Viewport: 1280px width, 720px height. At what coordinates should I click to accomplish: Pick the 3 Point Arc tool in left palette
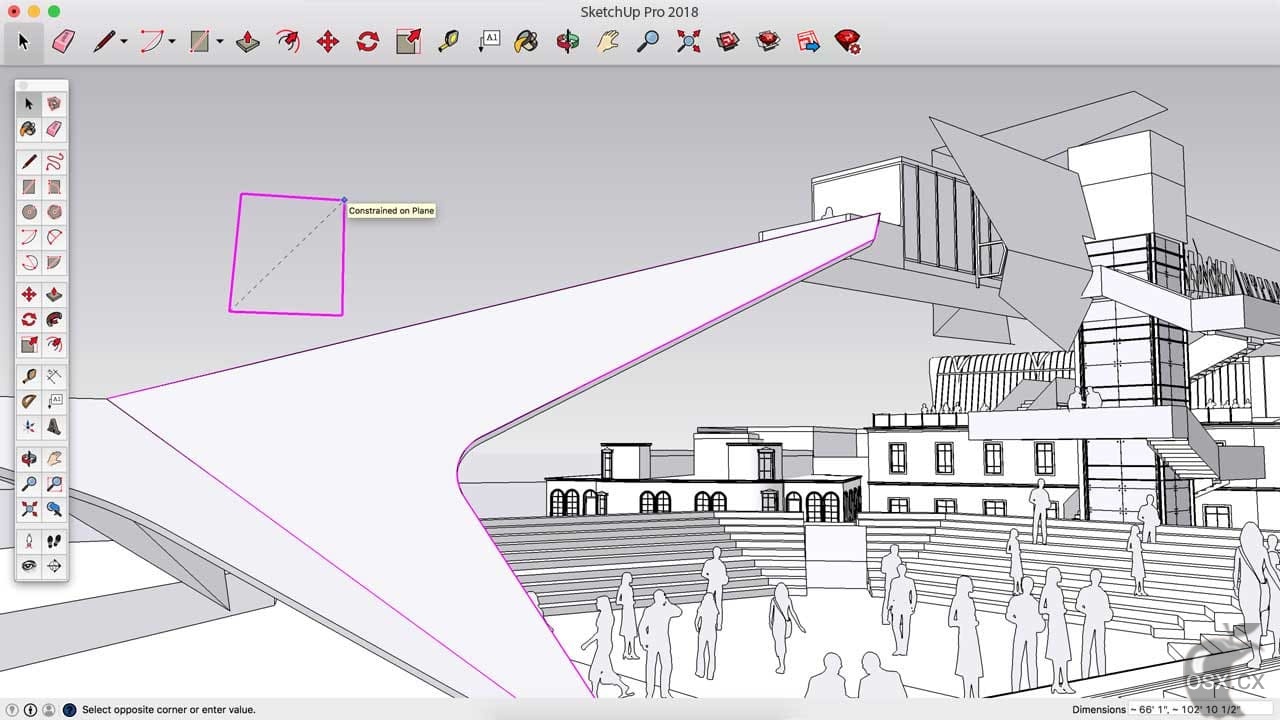[x=29, y=263]
